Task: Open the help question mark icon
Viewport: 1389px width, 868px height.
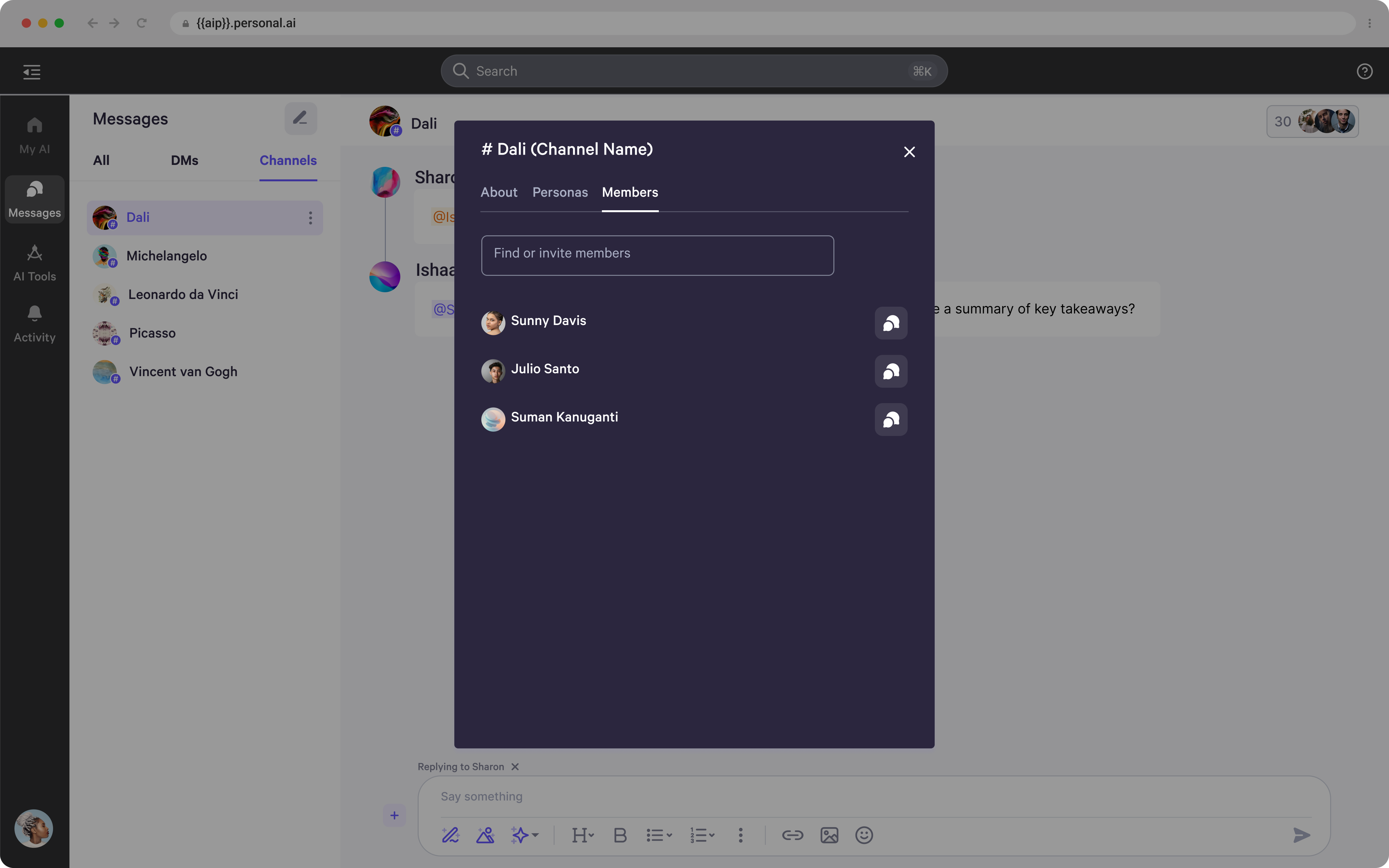Action: point(1364,71)
